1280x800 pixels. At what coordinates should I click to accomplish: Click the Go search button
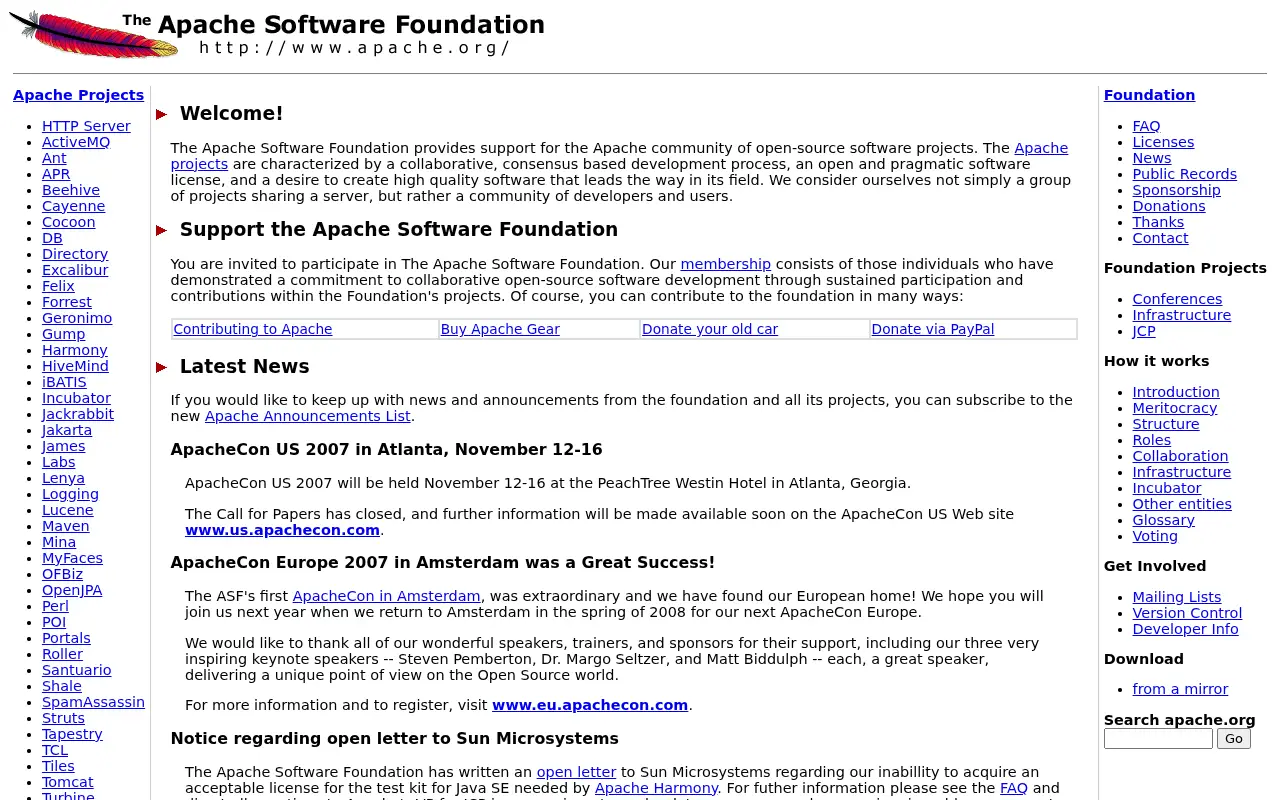[x=1234, y=738]
